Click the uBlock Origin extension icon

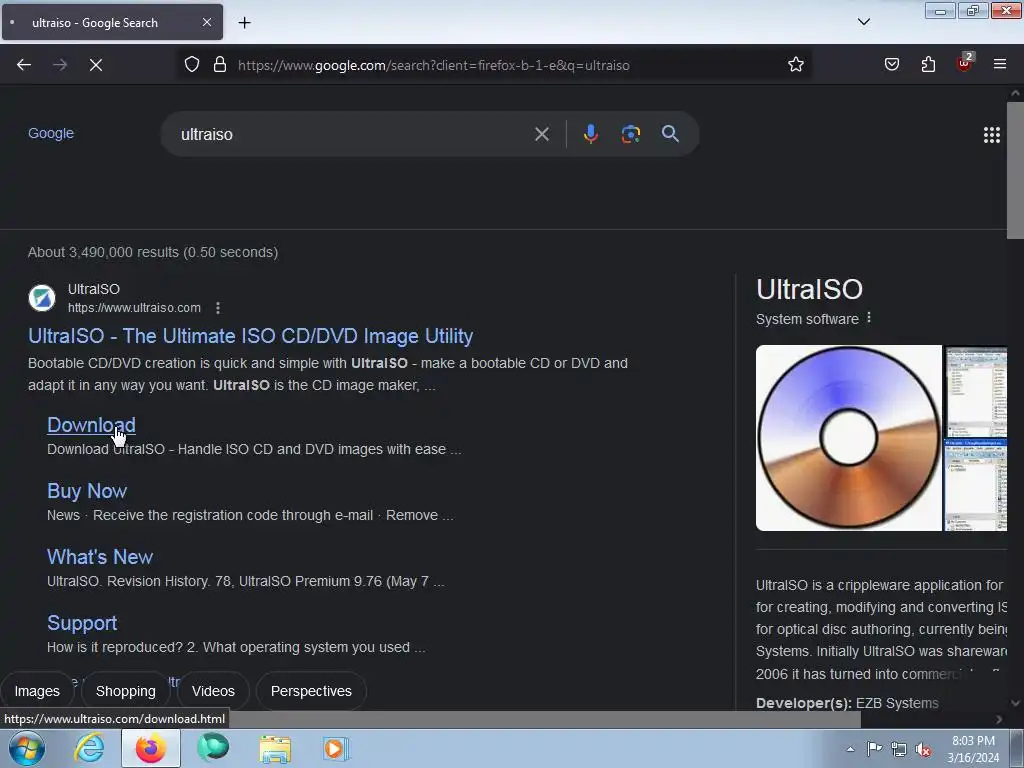click(964, 63)
